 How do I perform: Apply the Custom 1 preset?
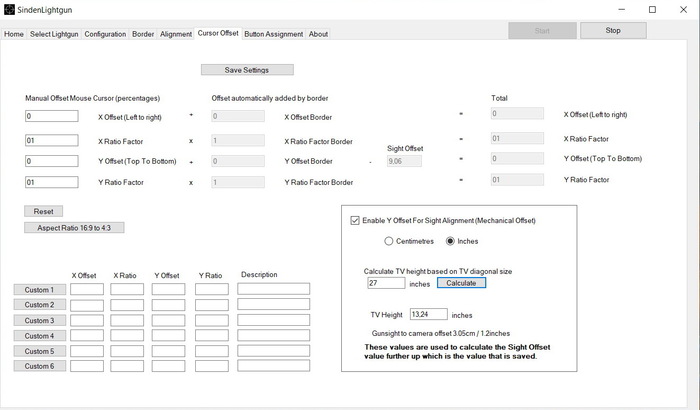39,289
